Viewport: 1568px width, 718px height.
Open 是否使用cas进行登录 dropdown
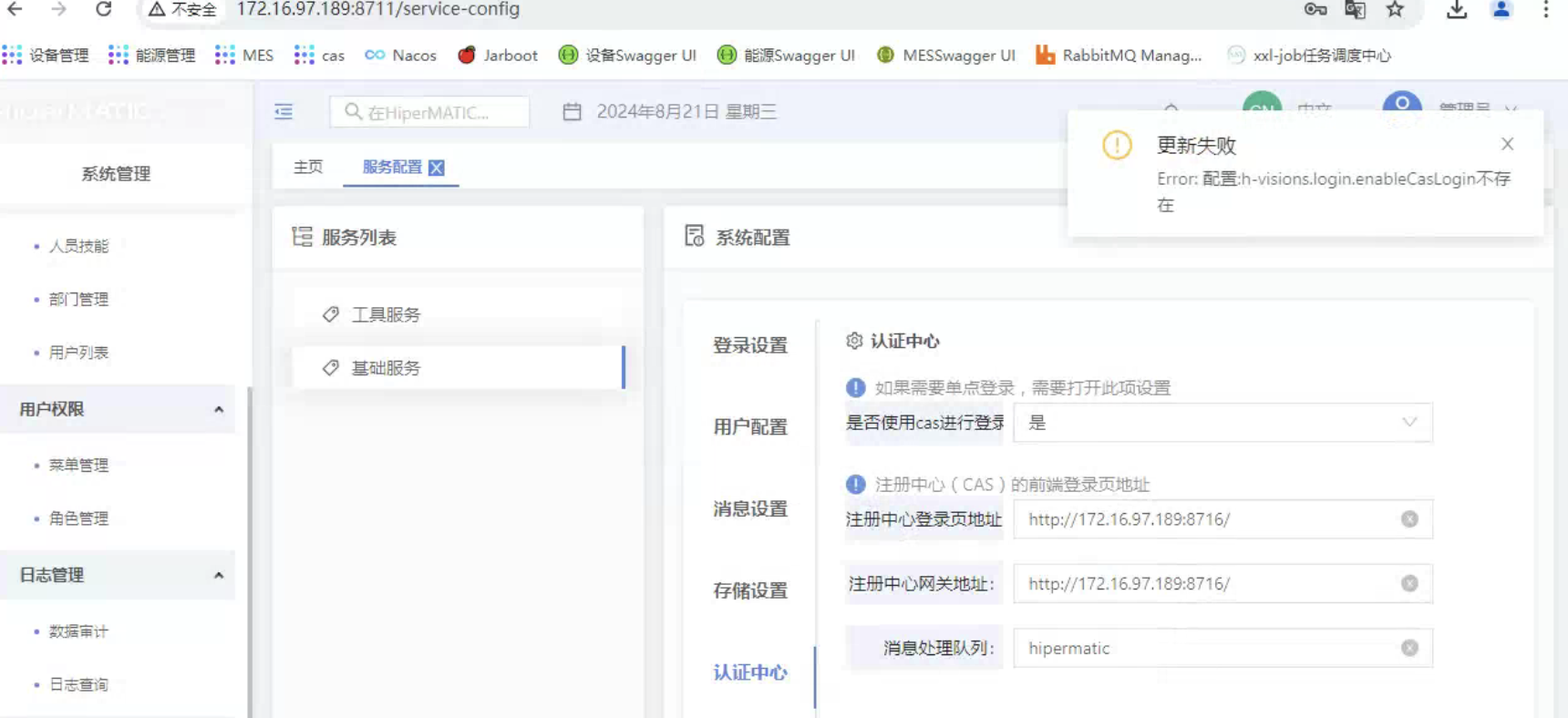pyautogui.click(x=1222, y=423)
